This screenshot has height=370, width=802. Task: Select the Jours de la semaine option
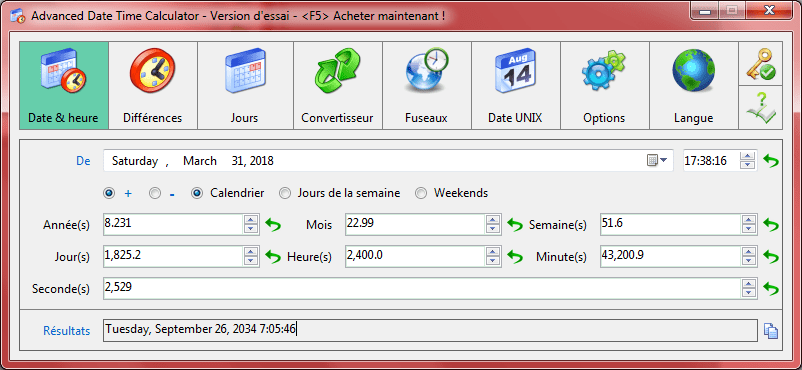pyautogui.click(x=285, y=193)
